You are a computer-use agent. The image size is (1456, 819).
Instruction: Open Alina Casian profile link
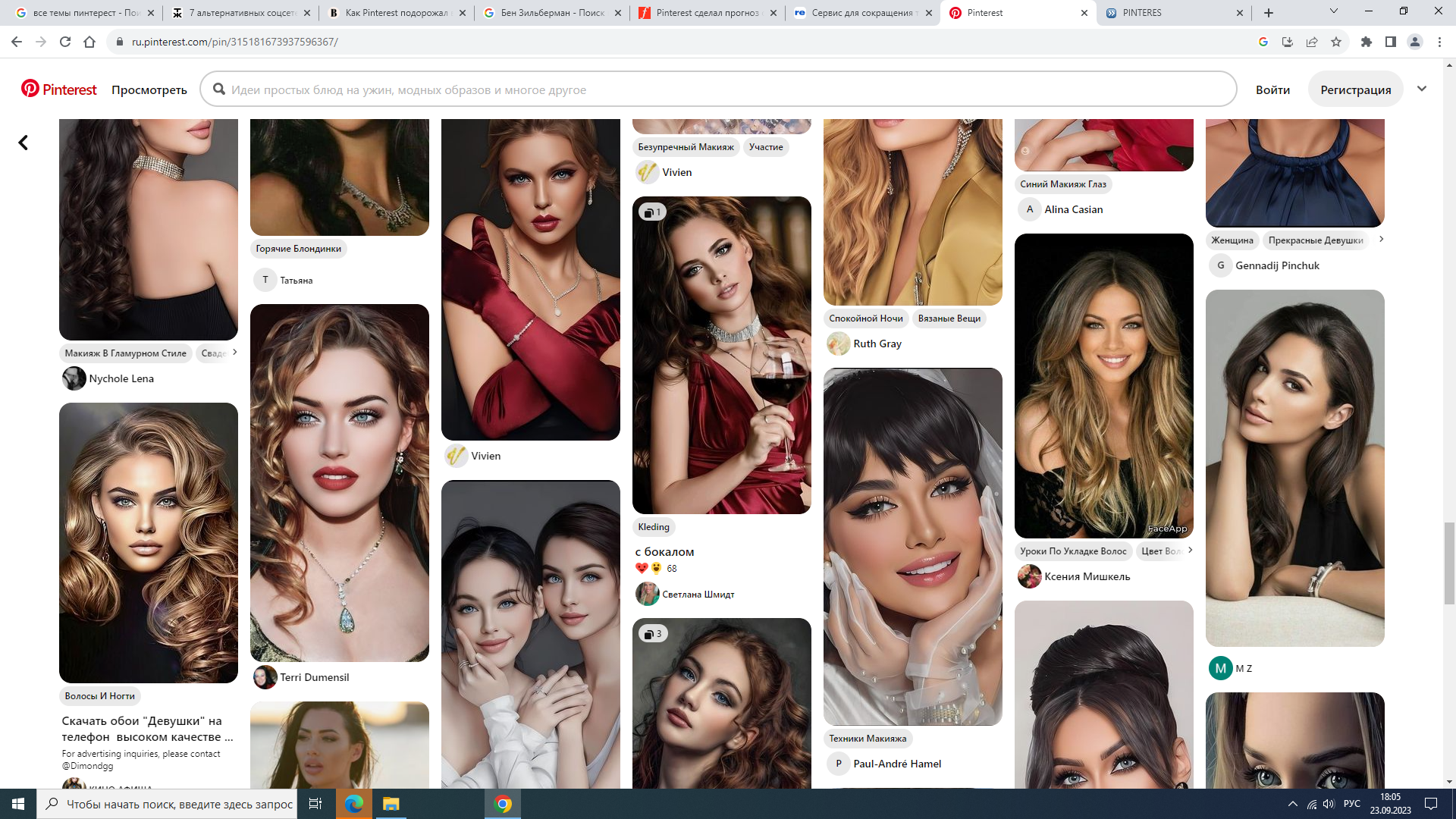1074,209
